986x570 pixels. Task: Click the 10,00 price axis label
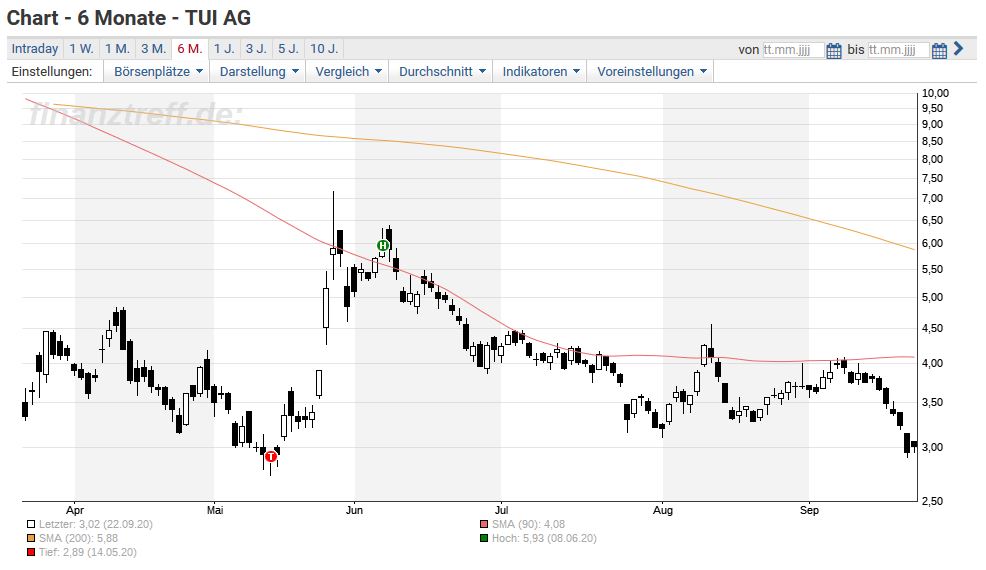935,93
